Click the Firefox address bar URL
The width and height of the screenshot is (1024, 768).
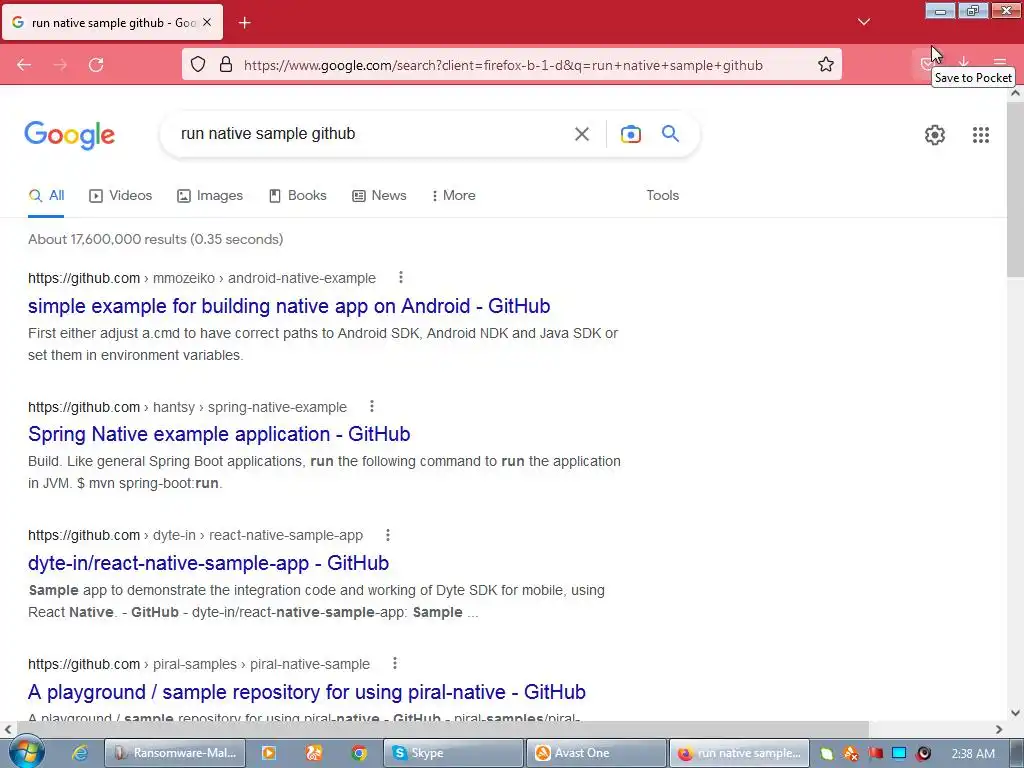coord(503,65)
